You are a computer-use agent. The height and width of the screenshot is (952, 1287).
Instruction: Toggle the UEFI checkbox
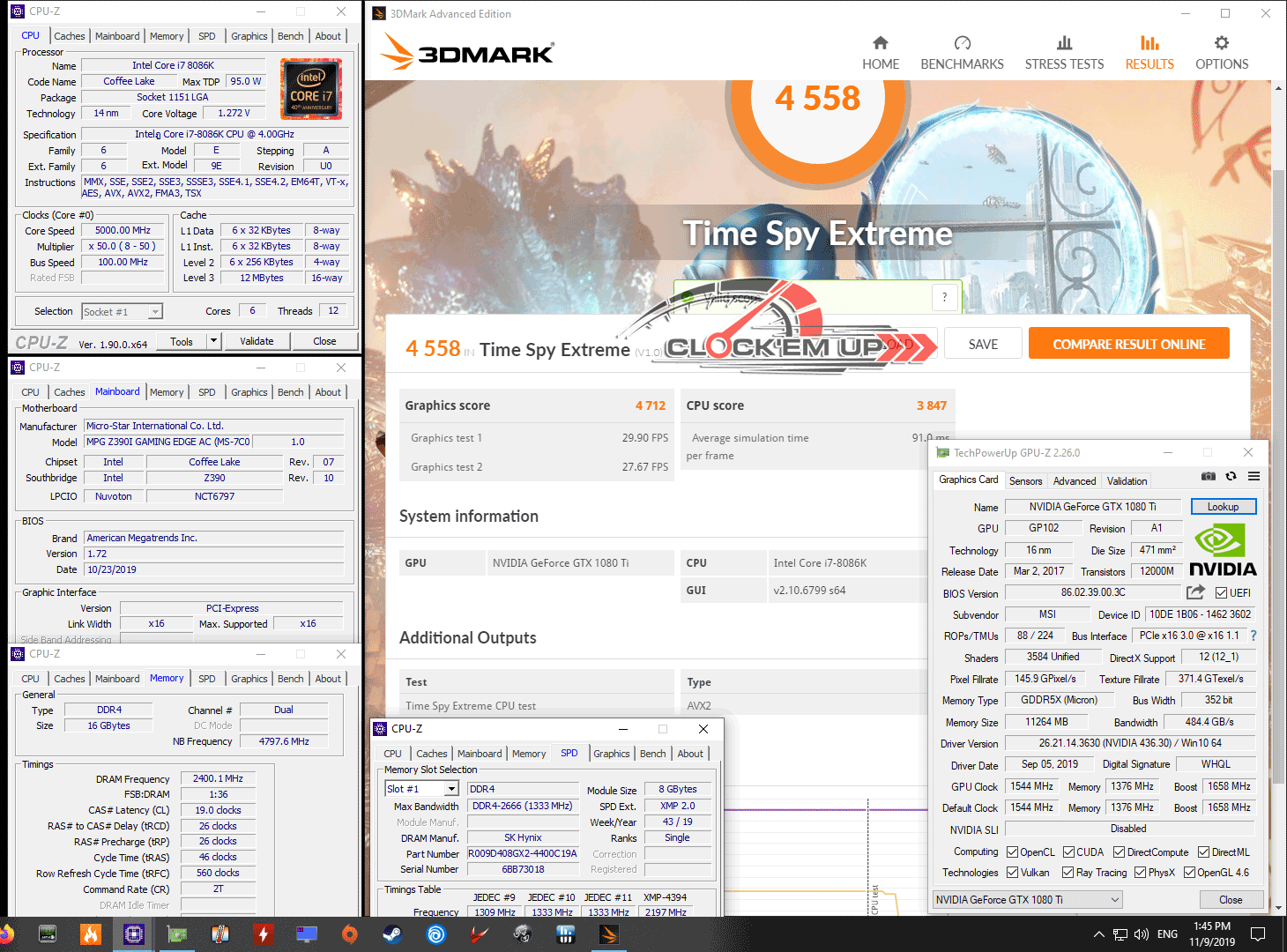click(x=1222, y=593)
